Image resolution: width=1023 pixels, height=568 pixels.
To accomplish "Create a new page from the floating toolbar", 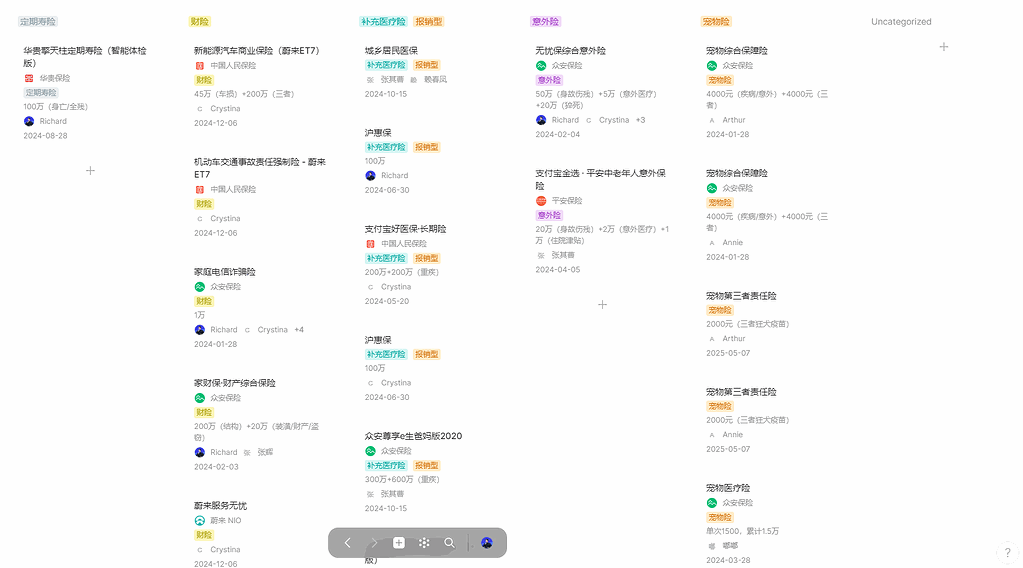I will (399, 543).
